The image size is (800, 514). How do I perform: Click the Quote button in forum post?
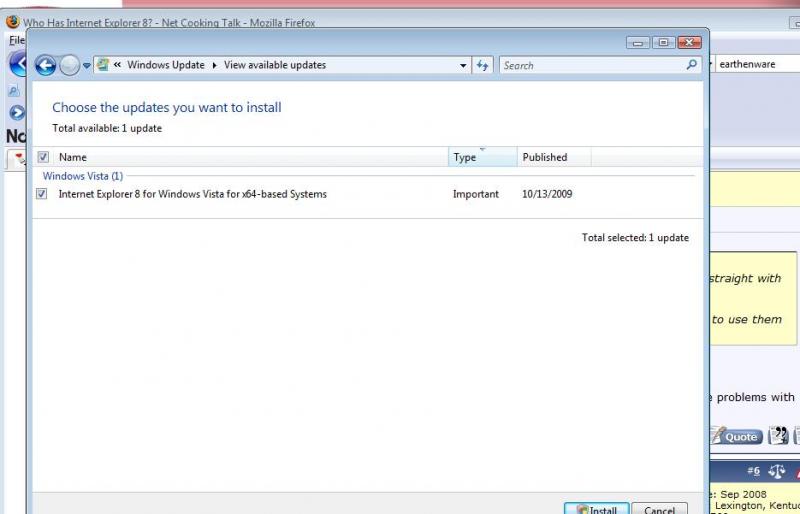coord(735,436)
